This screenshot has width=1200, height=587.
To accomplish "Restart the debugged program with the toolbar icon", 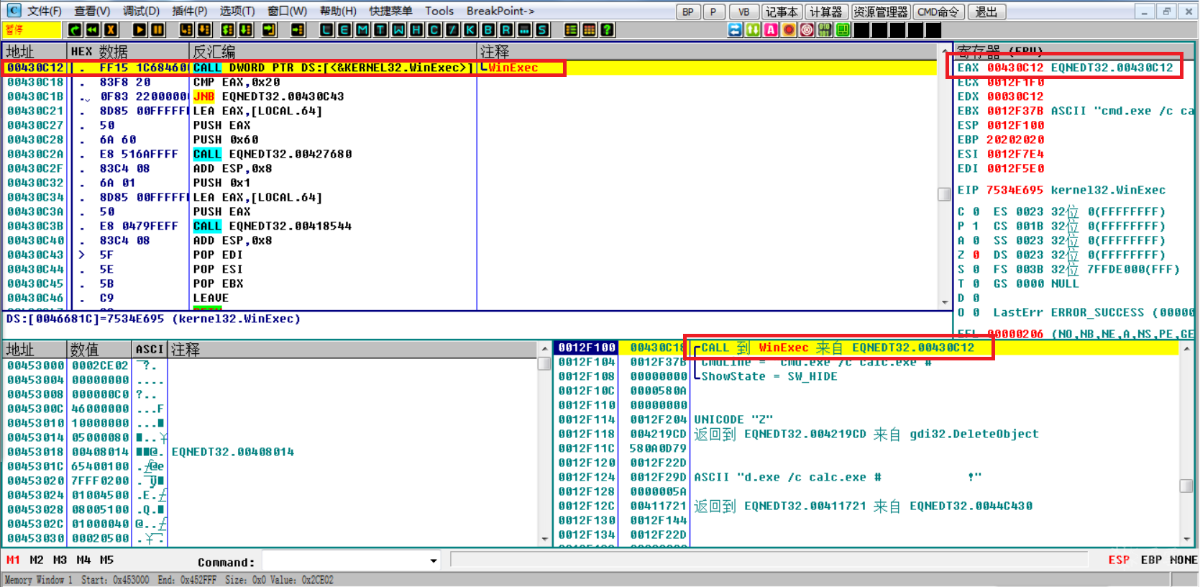I will [x=74, y=30].
